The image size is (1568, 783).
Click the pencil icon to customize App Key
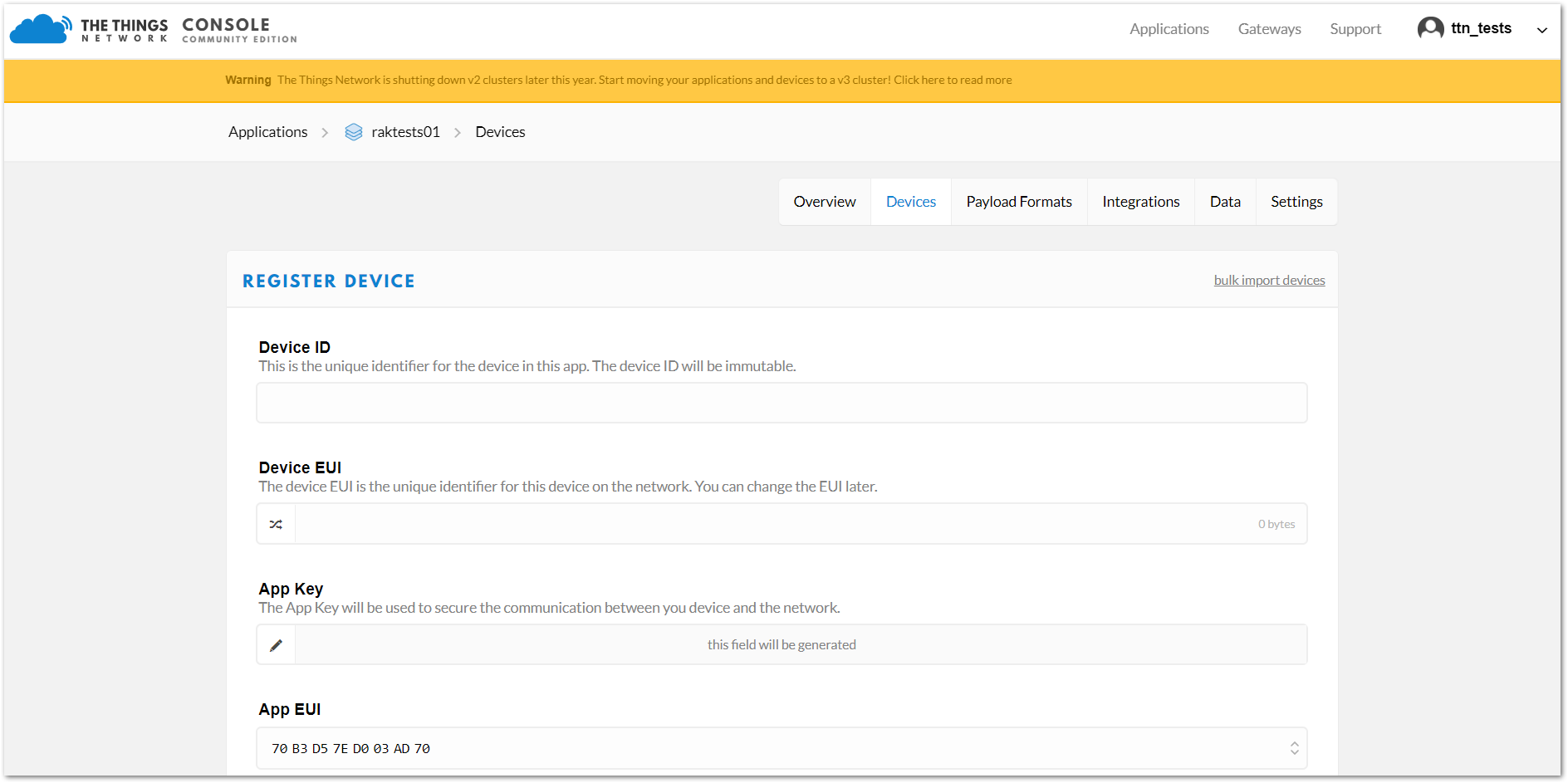click(x=276, y=645)
